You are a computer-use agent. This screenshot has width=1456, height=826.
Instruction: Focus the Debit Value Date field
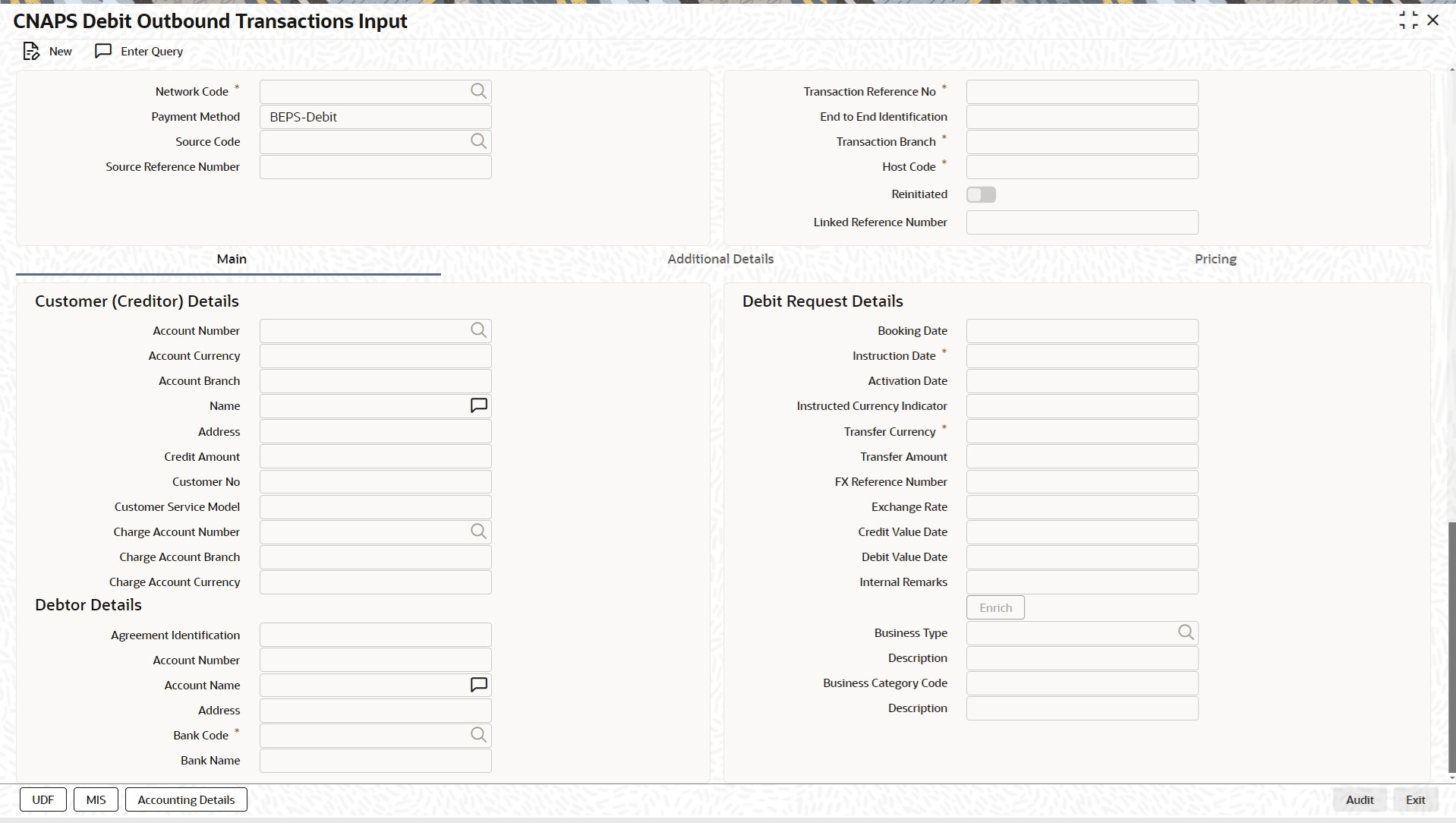point(1083,557)
